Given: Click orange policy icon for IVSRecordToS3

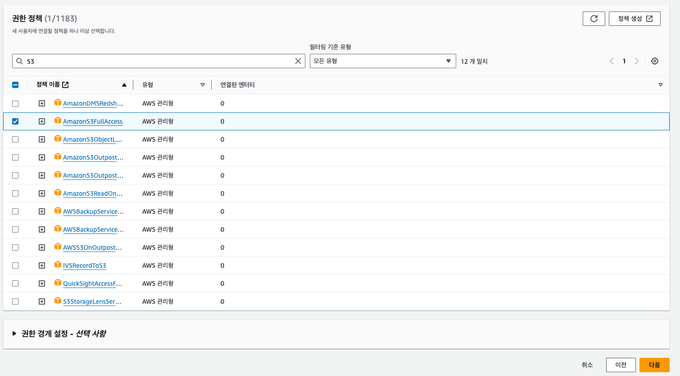Looking at the screenshot, I should point(57,265).
